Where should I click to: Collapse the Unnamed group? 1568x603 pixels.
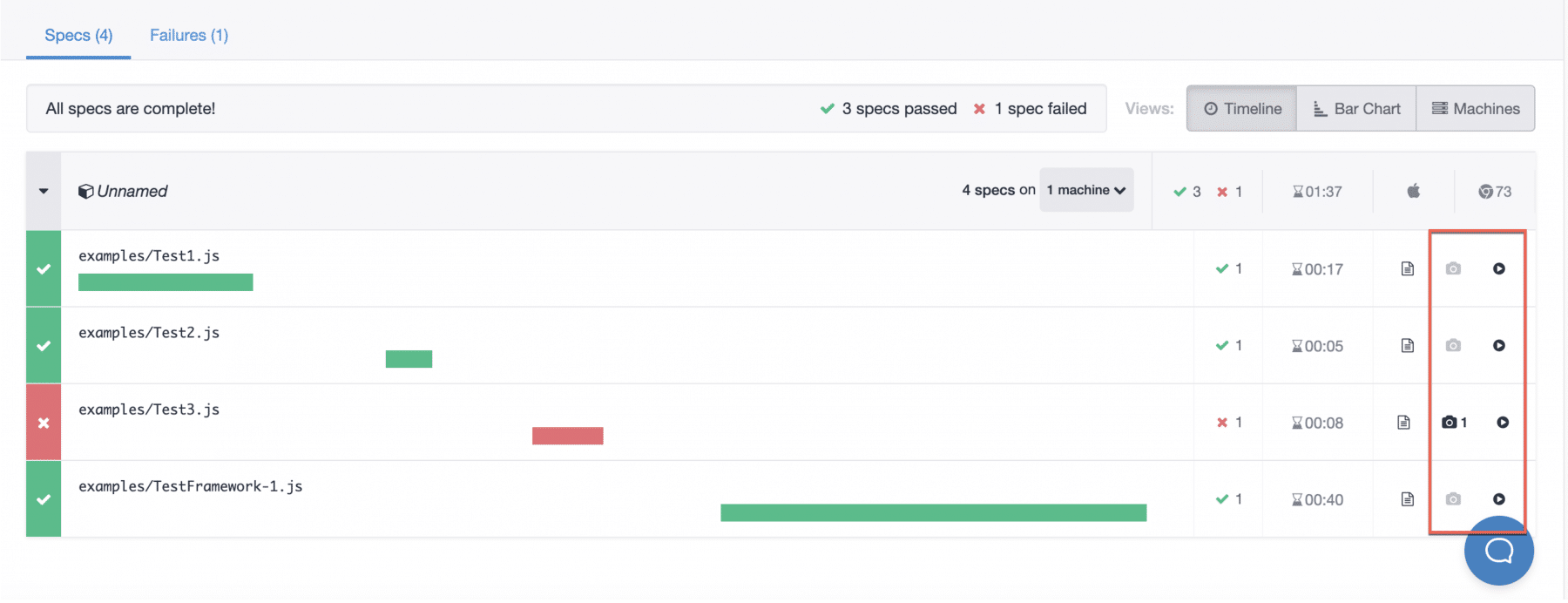point(44,191)
